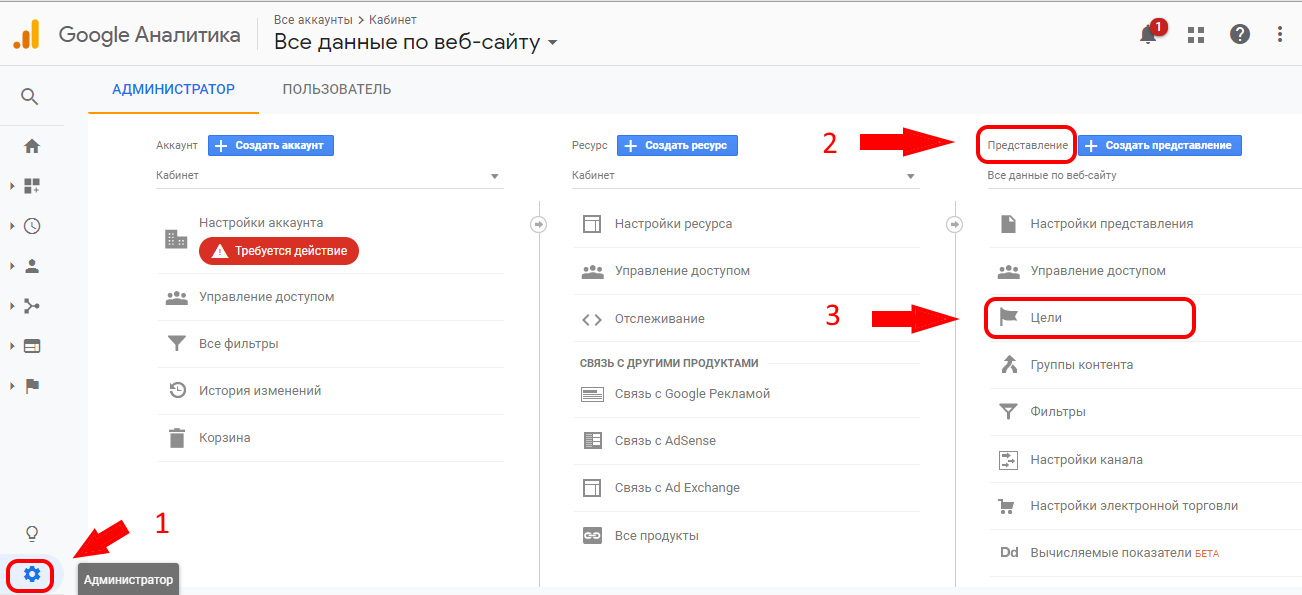Click the All filters funnel icon
The image size is (1302, 595).
point(177,344)
